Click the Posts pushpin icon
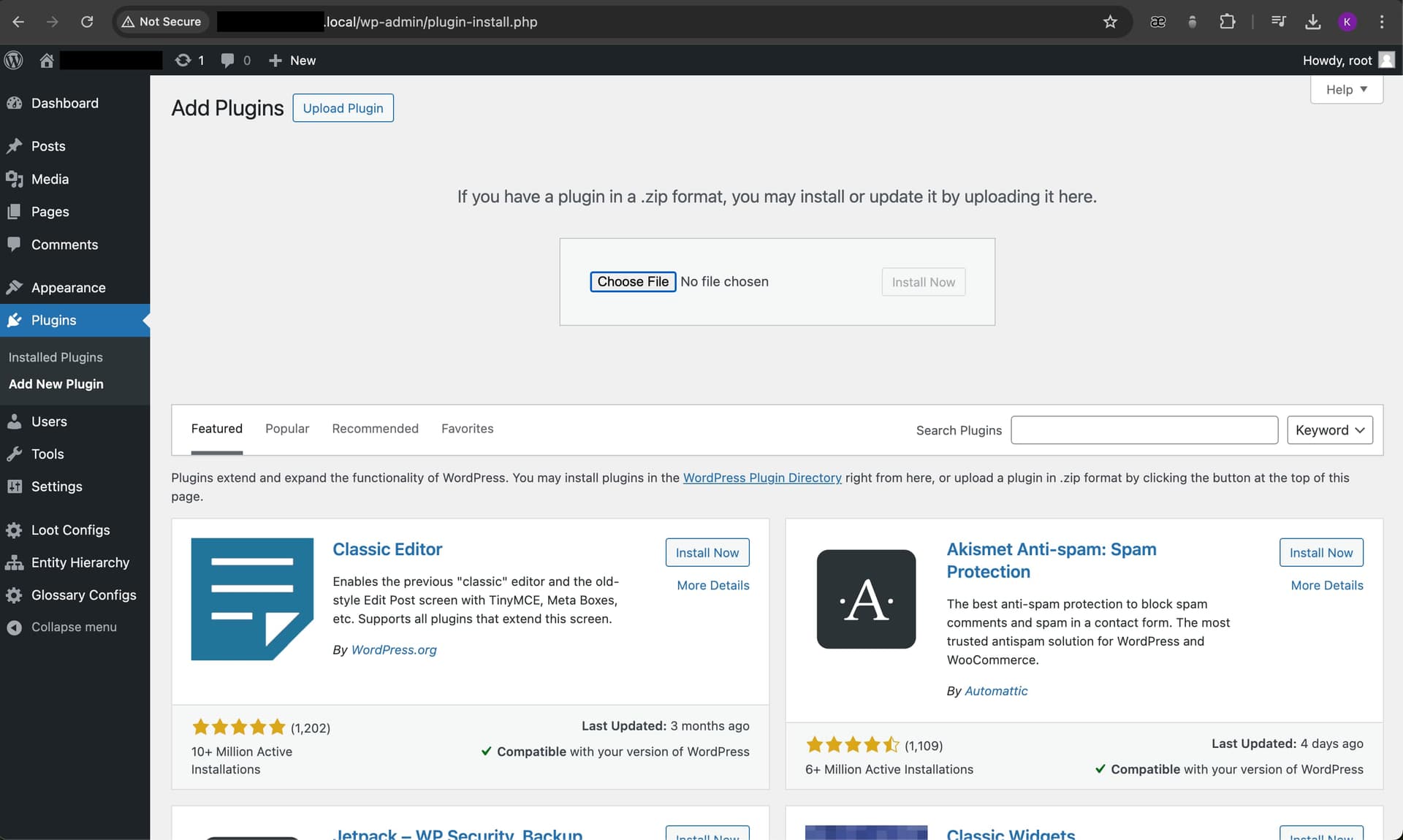 [15, 146]
